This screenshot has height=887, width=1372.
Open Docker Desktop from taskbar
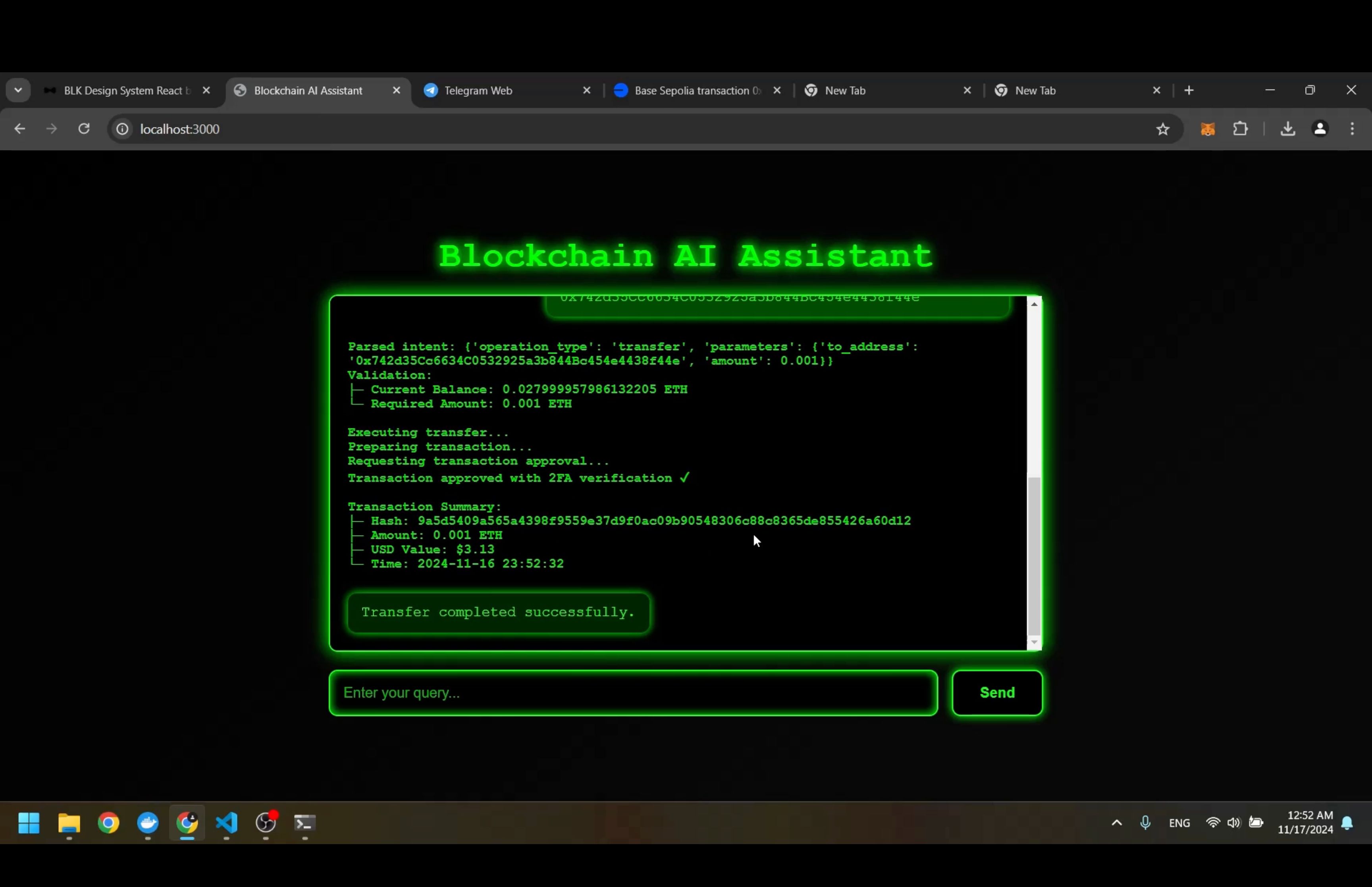[148, 823]
